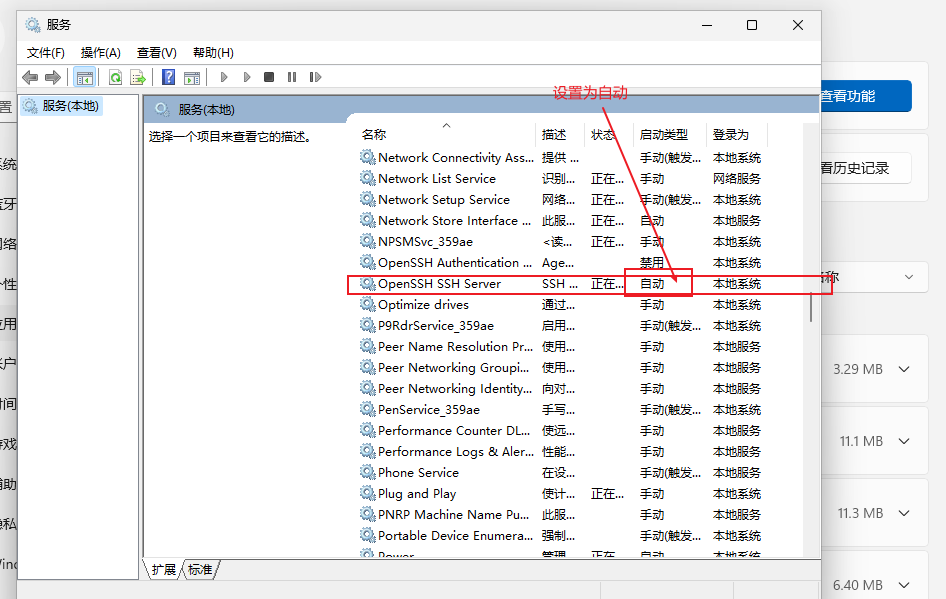Image resolution: width=946 pixels, height=599 pixels.
Task: Sort services by the 名称 column header
Action: click(x=374, y=134)
